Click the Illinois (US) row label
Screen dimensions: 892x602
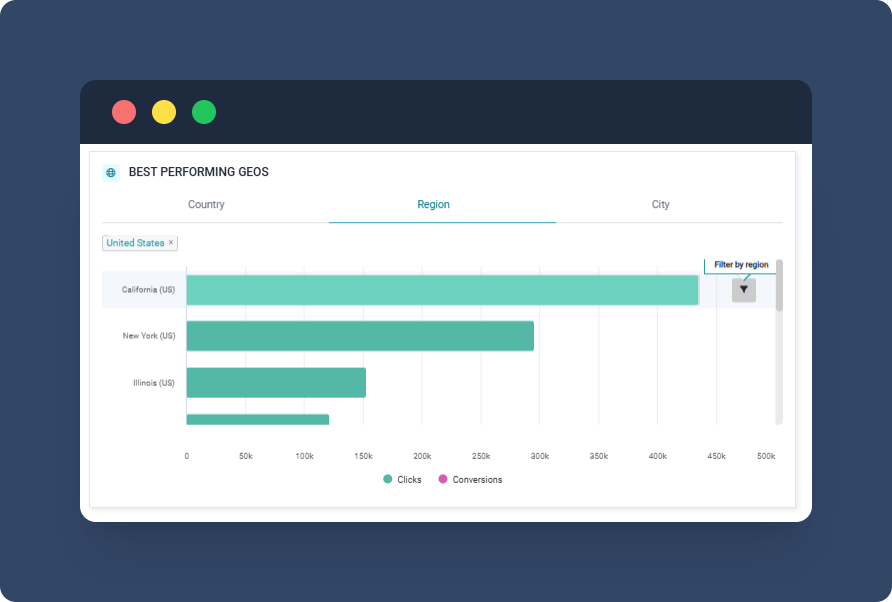click(154, 383)
